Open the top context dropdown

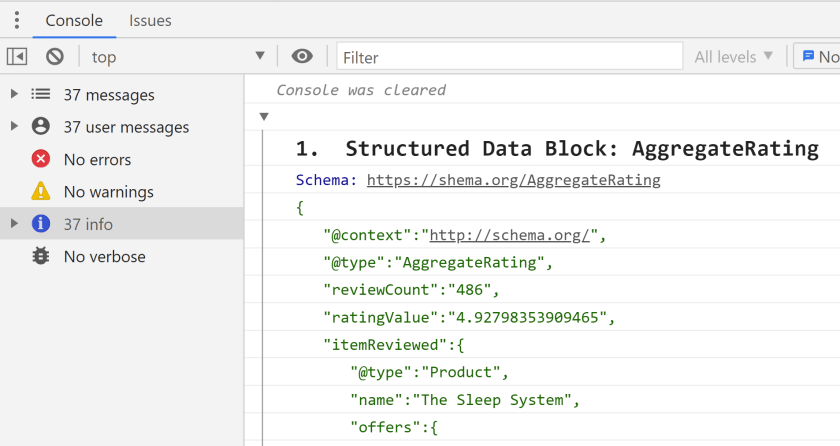tap(178, 57)
